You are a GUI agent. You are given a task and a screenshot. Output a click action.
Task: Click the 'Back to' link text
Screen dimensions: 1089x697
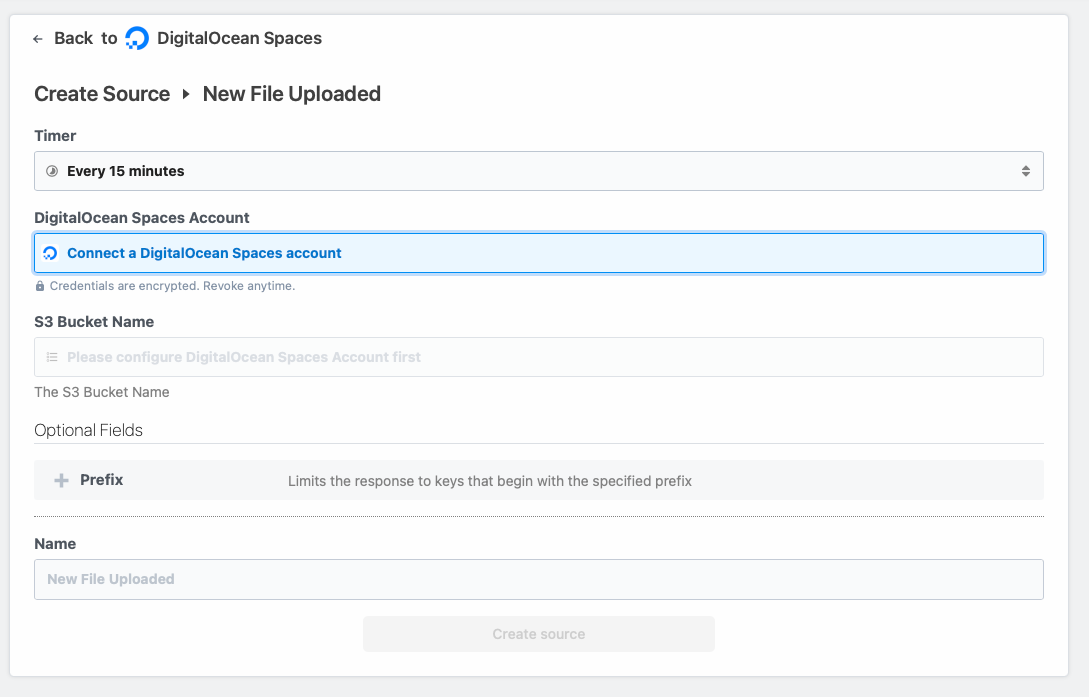tap(85, 39)
